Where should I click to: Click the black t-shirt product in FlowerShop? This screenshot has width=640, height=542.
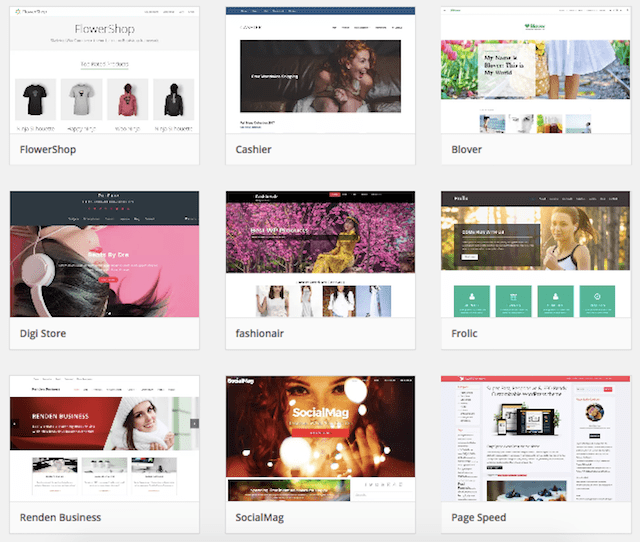[x=36, y=98]
